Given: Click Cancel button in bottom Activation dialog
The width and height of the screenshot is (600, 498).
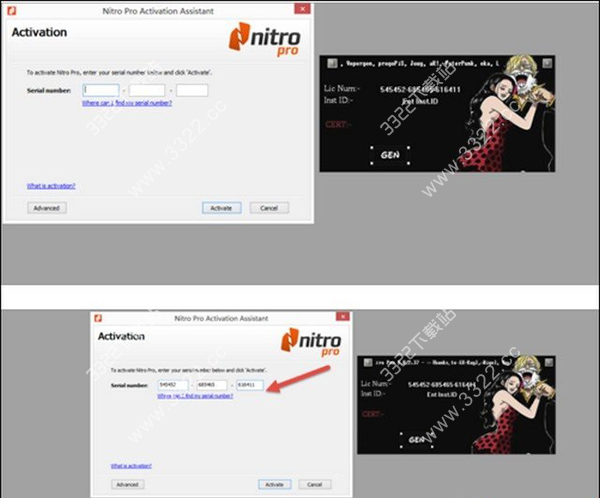Looking at the screenshot, I should click(x=315, y=484).
